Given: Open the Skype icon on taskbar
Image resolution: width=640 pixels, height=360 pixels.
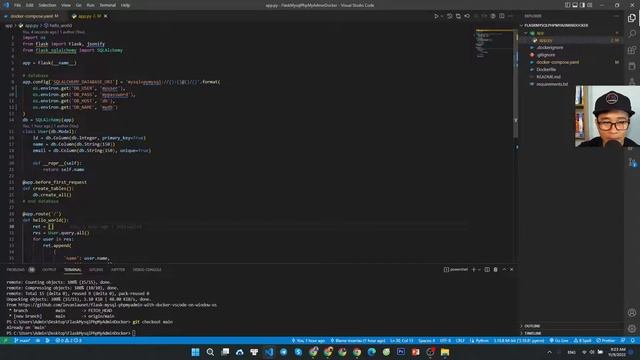Looking at the screenshot, I should (298, 352).
